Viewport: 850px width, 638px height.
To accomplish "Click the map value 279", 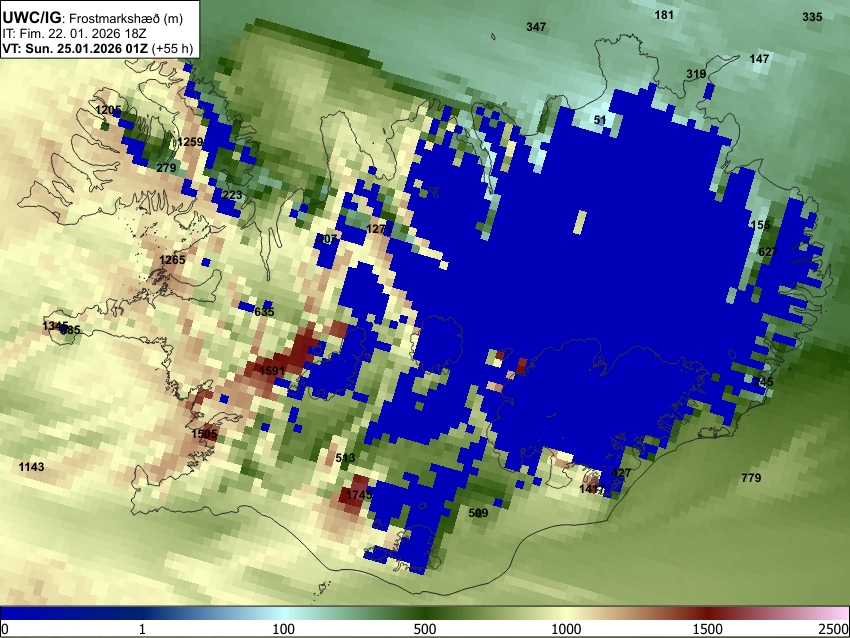I will click(x=166, y=167).
